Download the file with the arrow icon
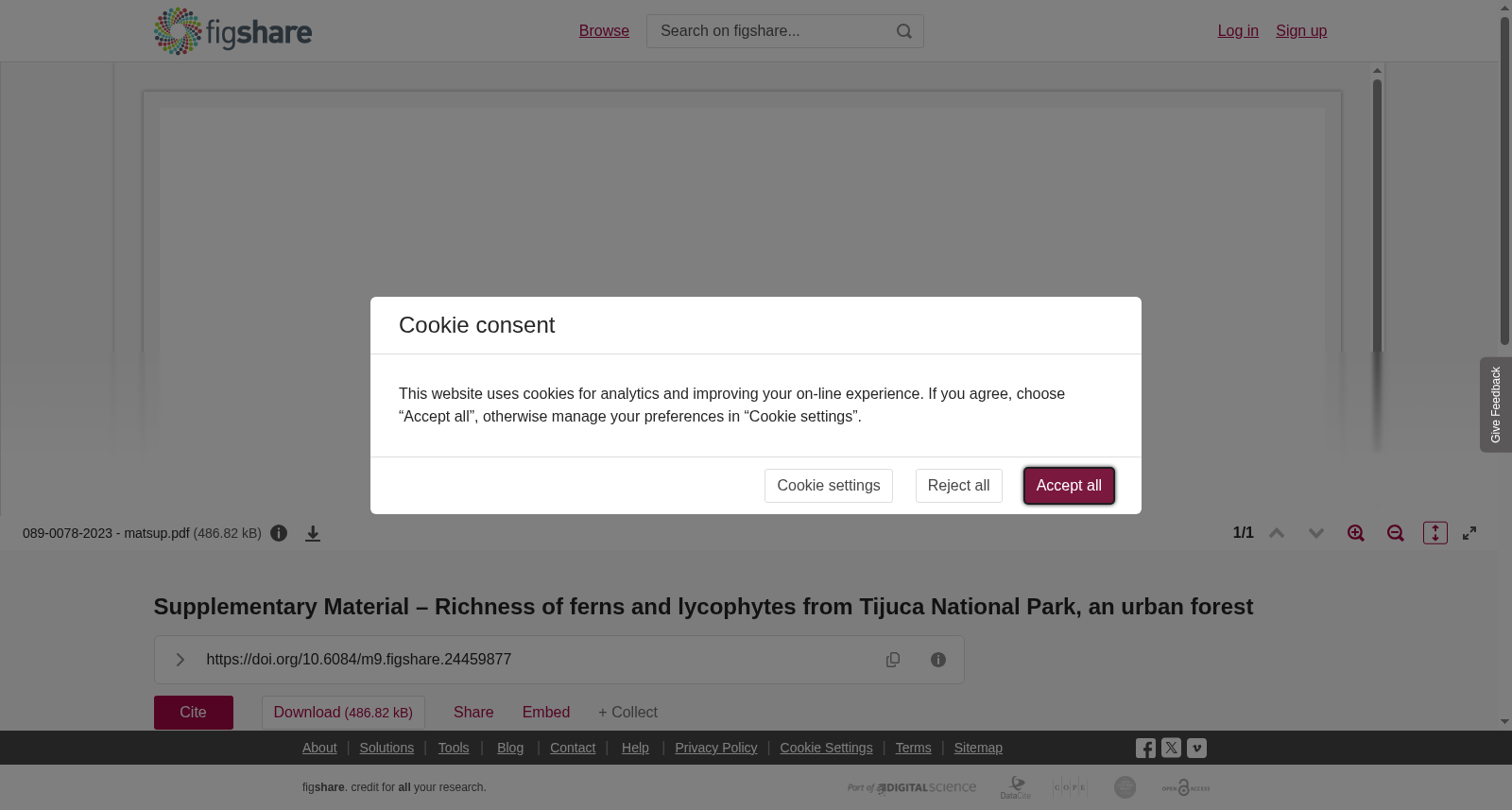The height and width of the screenshot is (810, 1512). click(313, 533)
